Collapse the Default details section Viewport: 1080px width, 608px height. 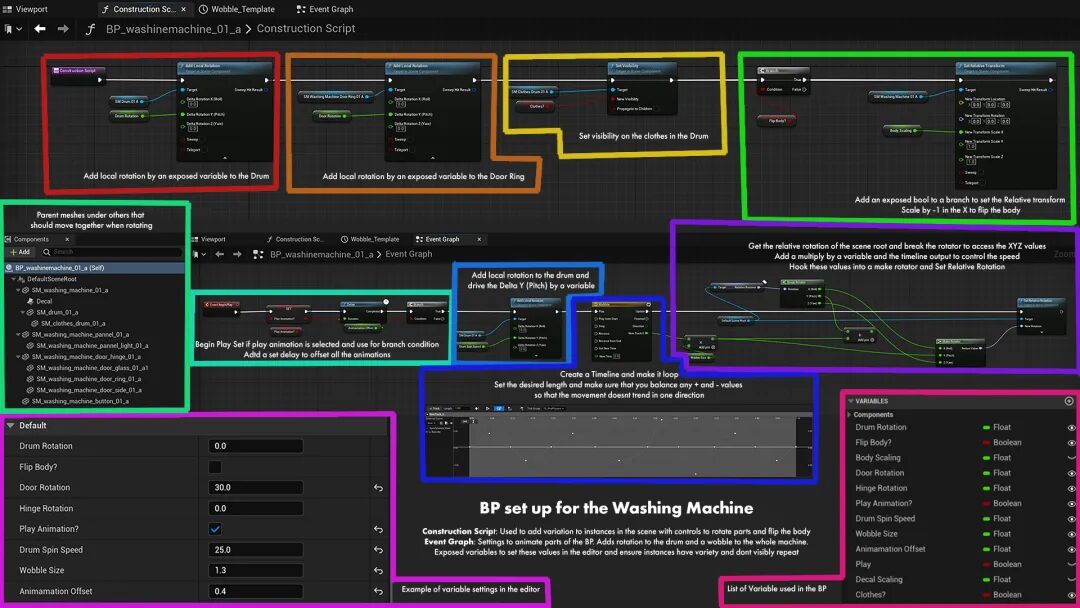[x=10, y=426]
